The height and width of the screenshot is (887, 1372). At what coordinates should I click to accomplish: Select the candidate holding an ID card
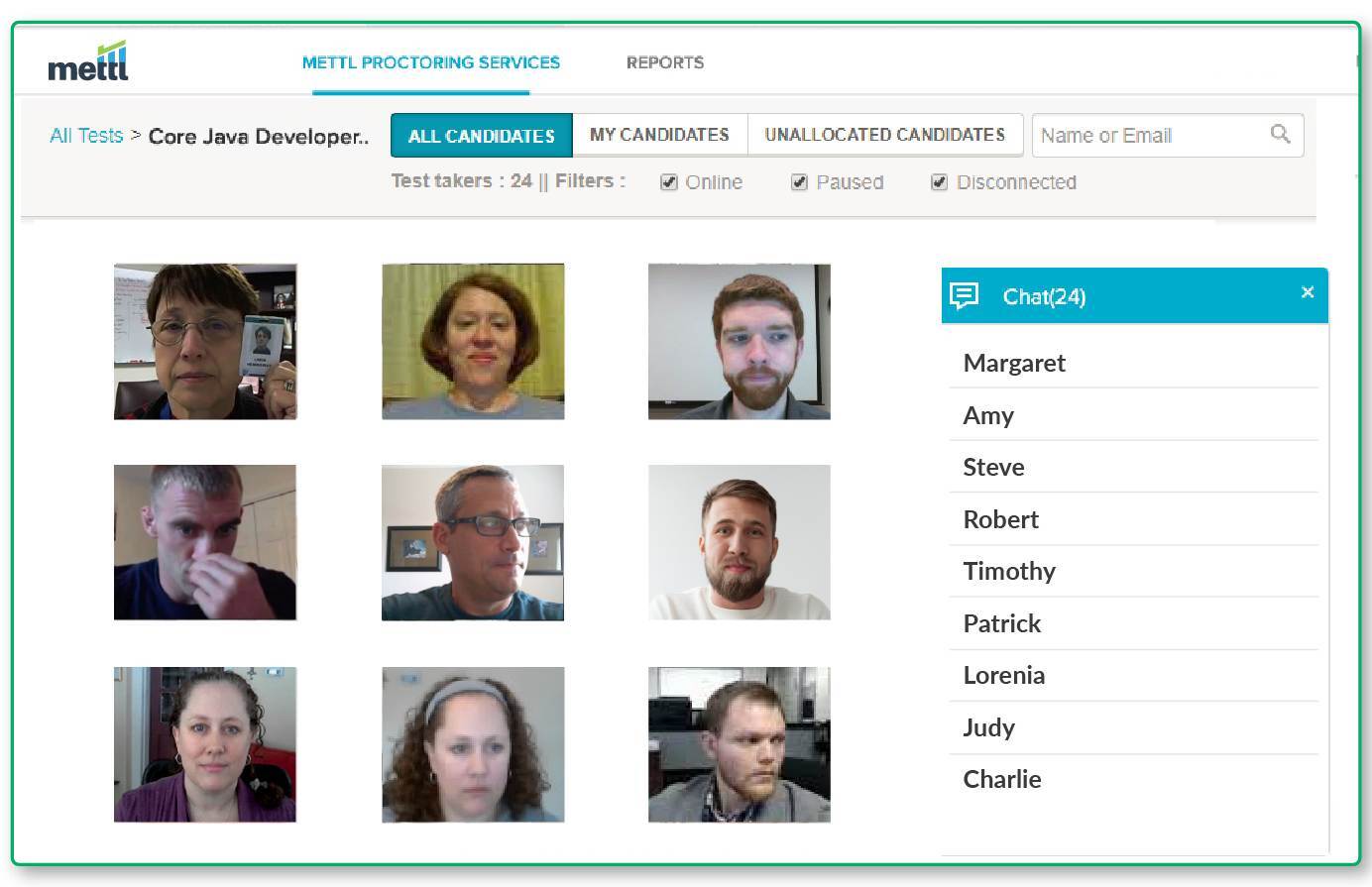pos(205,341)
